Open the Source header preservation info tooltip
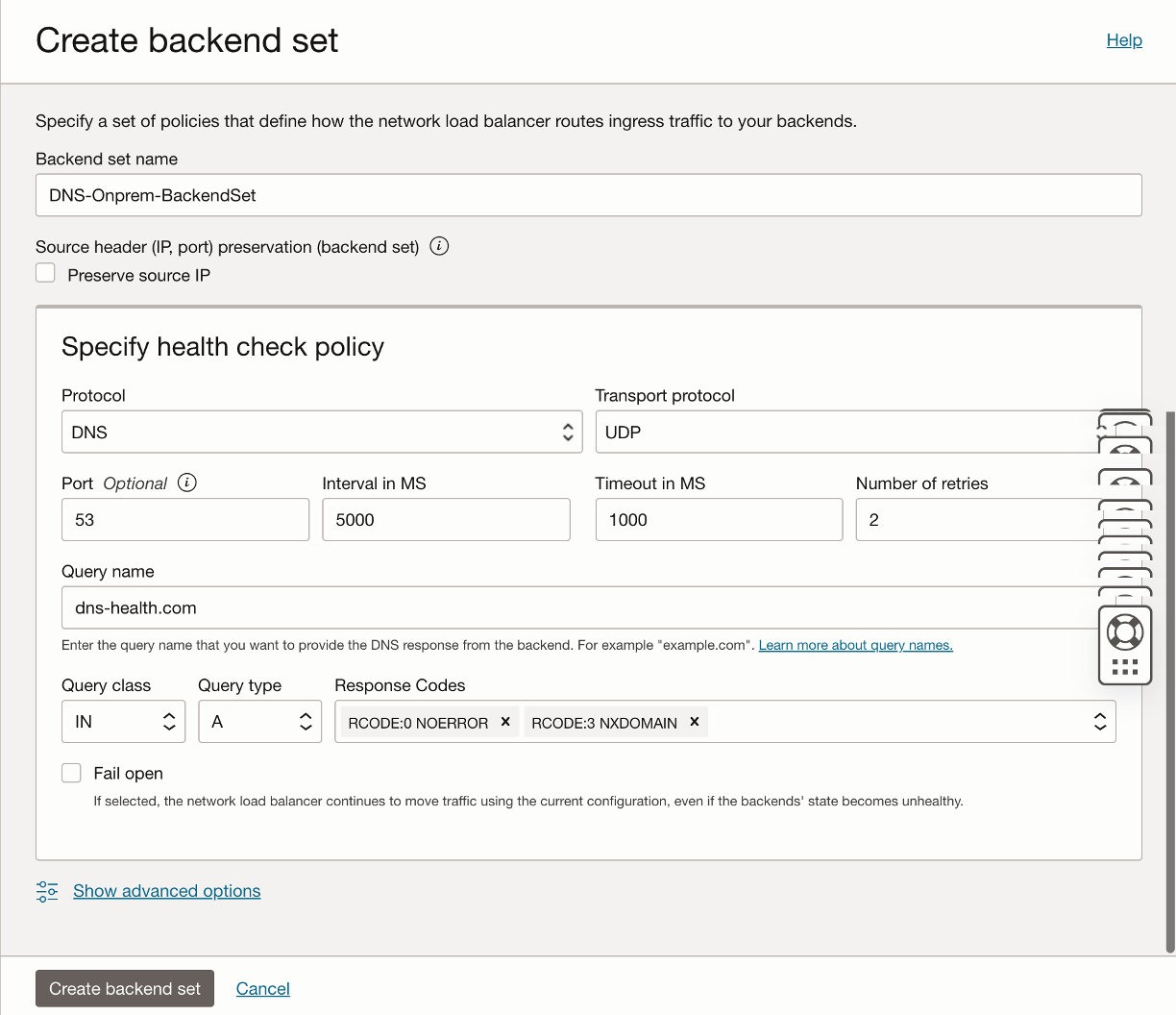The width and height of the screenshot is (1176, 1015). pyautogui.click(x=439, y=247)
